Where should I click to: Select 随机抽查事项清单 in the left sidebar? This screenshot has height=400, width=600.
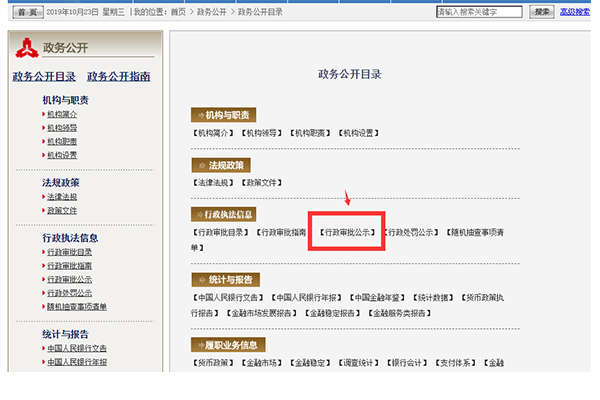click(77, 306)
